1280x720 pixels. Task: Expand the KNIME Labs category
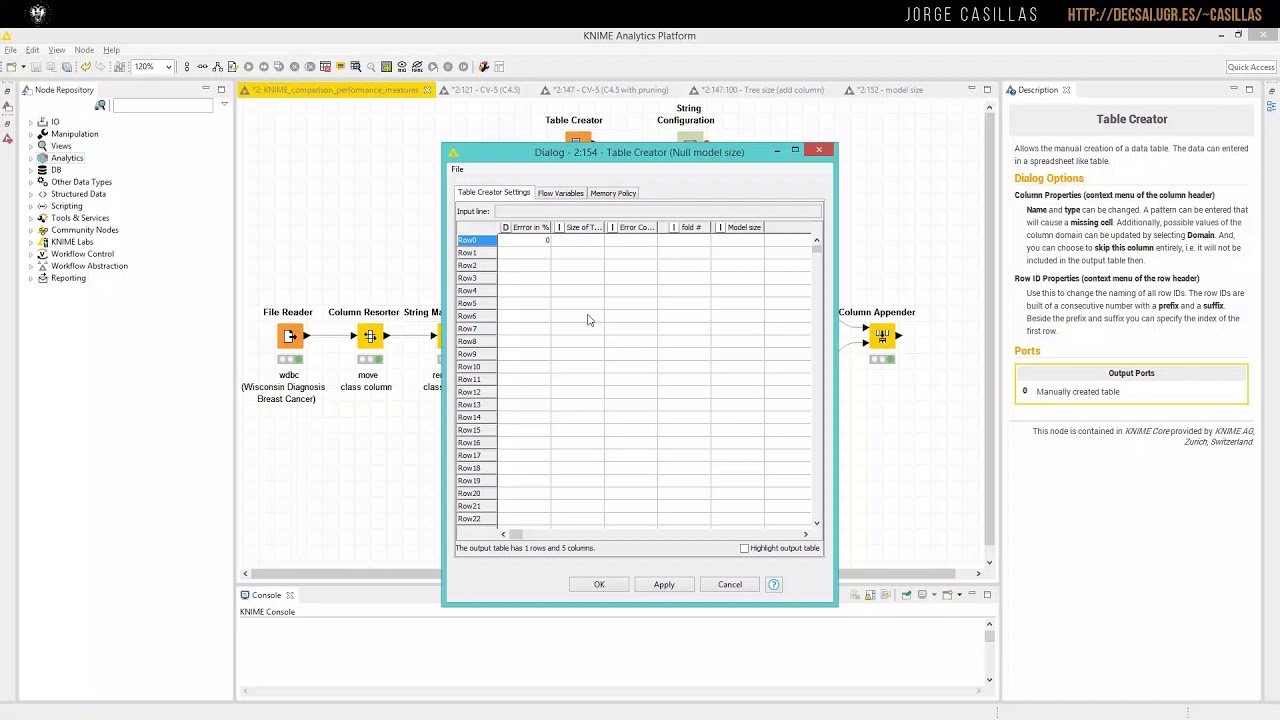coord(31,242)
